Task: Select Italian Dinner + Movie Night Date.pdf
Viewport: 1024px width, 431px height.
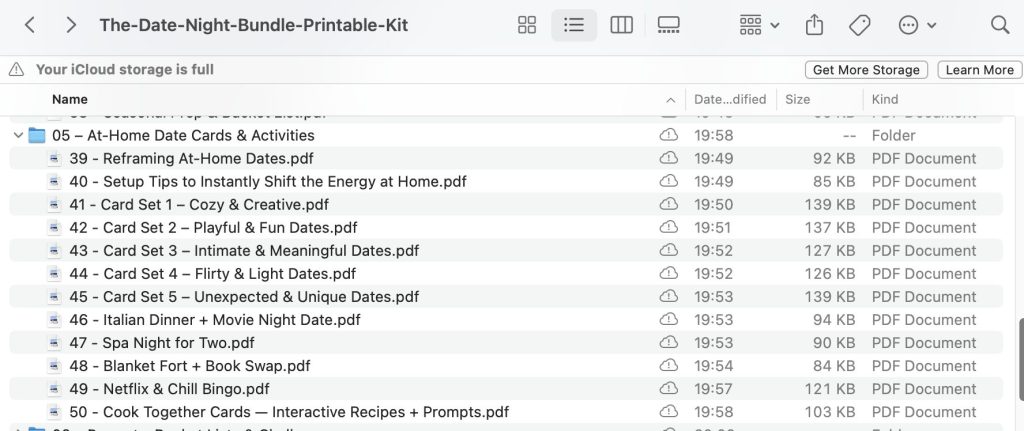Action: (x=215, y=320)
